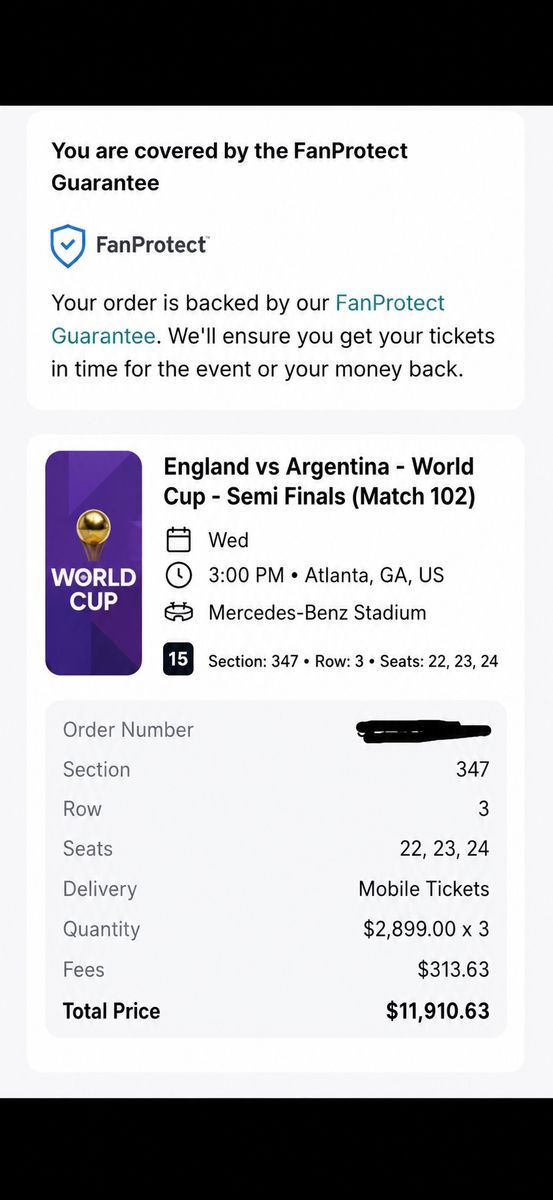Click the clock icon beside 3:00 PM
This screenshot has width=553, height=1200.
coord(178,576)
